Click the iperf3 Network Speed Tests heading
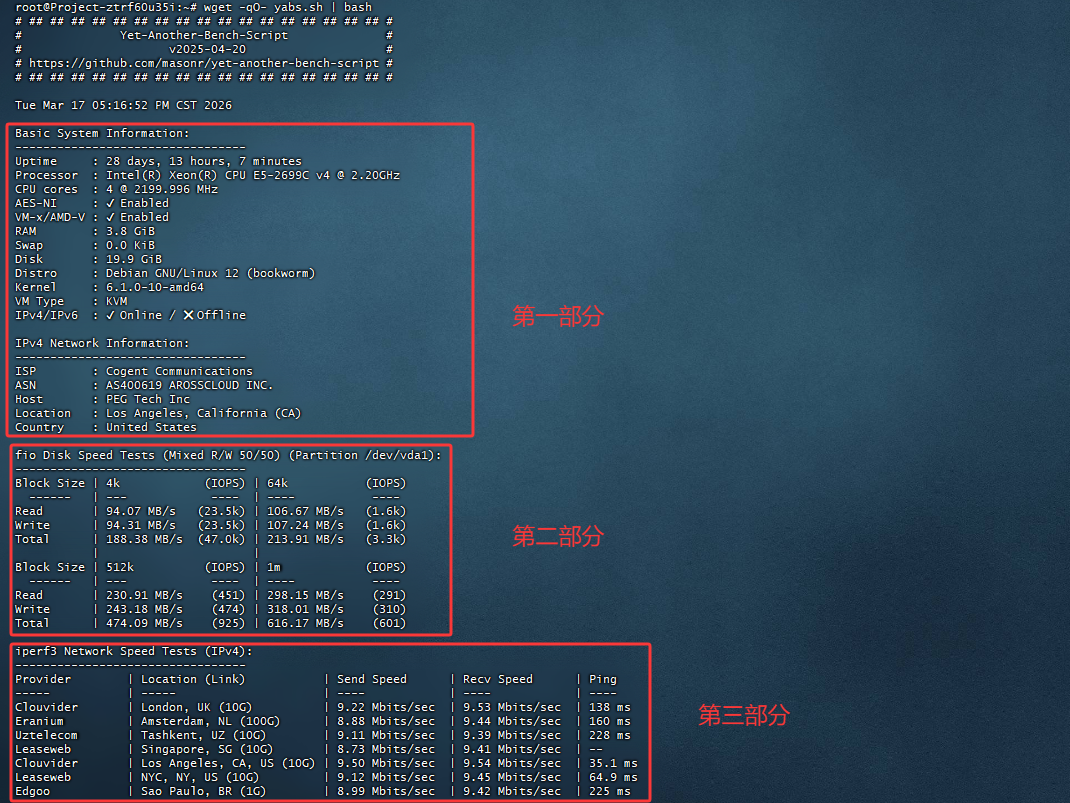1070x803 pixels. (x=133, y=651)
